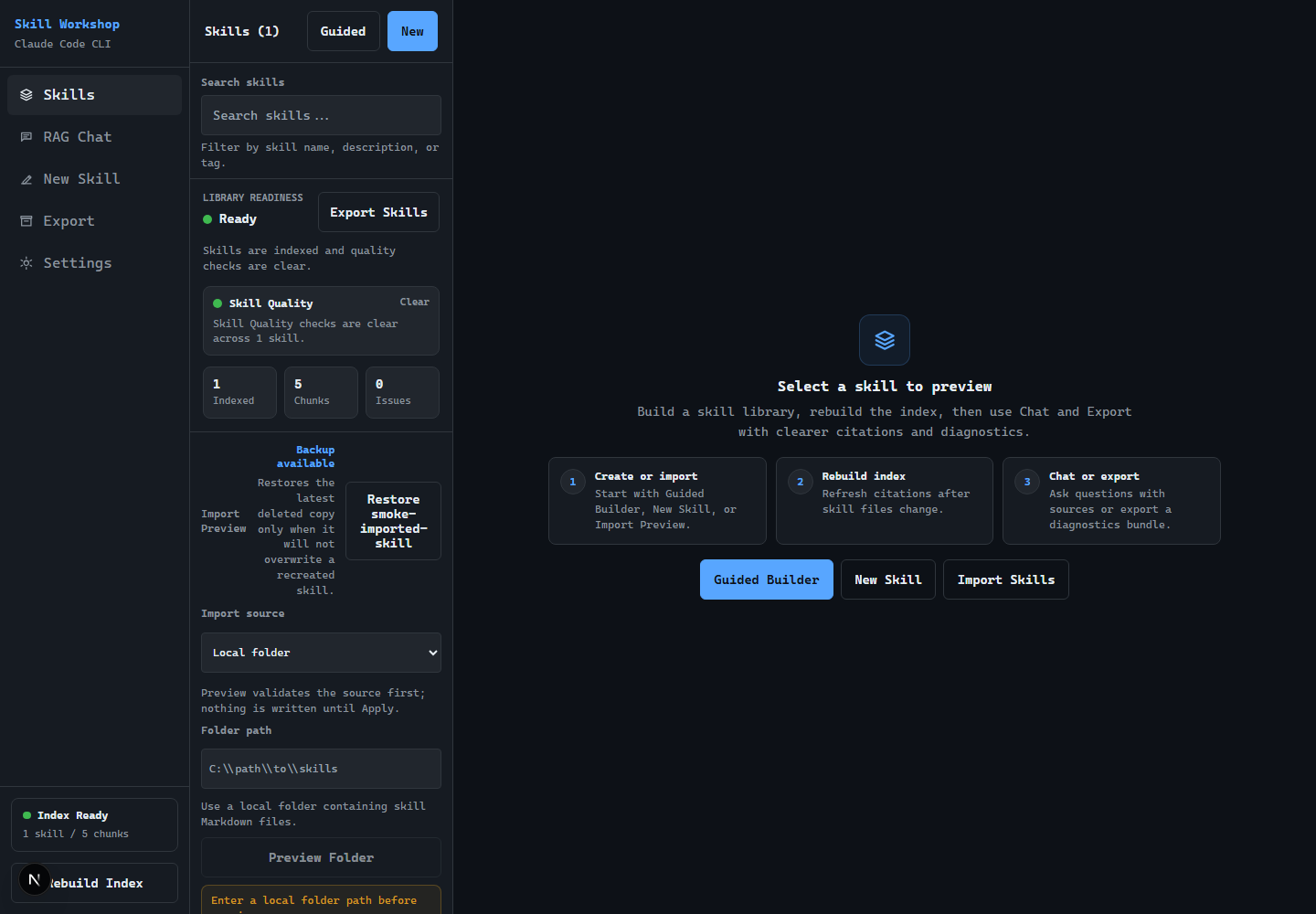Switch to Guided tab in skills panel
The width and height of the screenshot is (1316, 914).
pos(343,31)
